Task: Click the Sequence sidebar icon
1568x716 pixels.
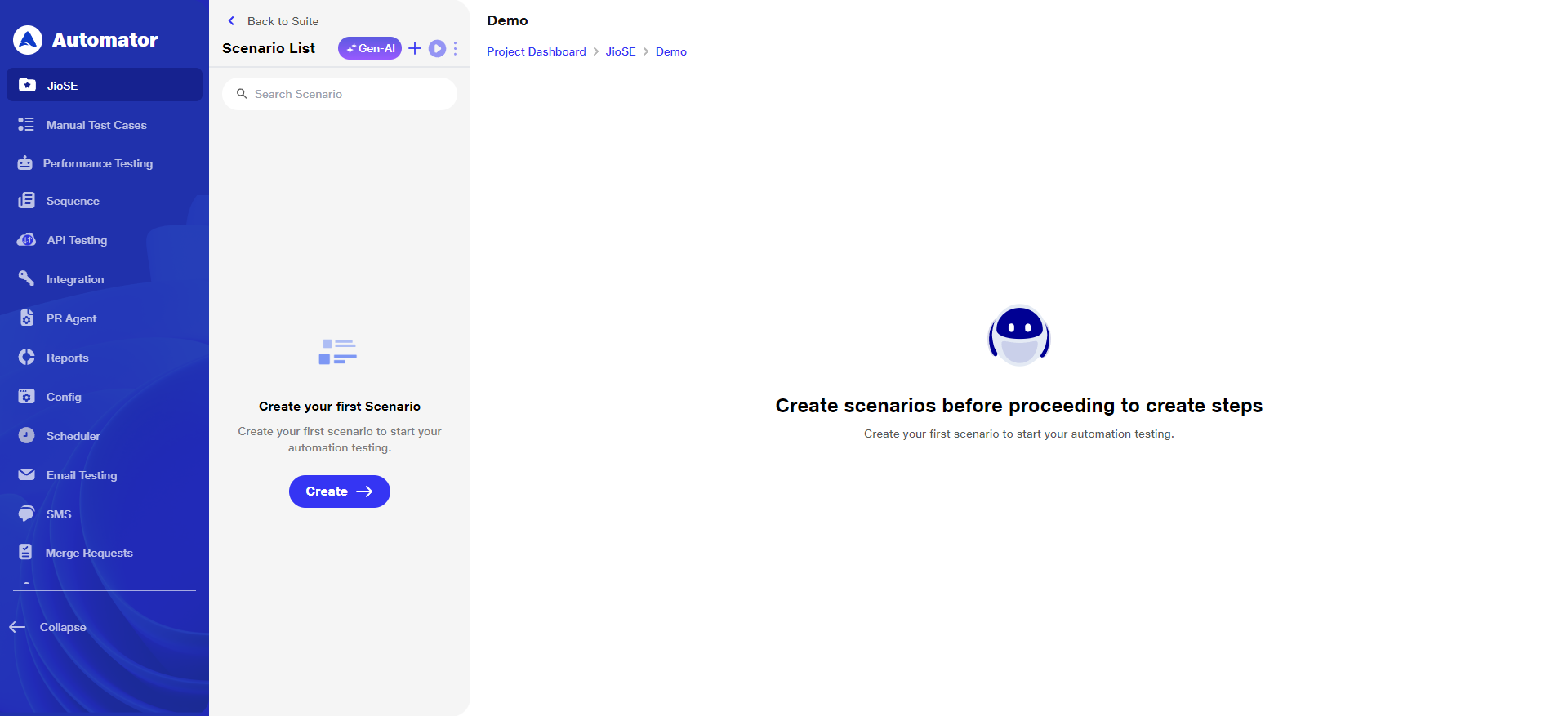Action: tap(26, 201)
